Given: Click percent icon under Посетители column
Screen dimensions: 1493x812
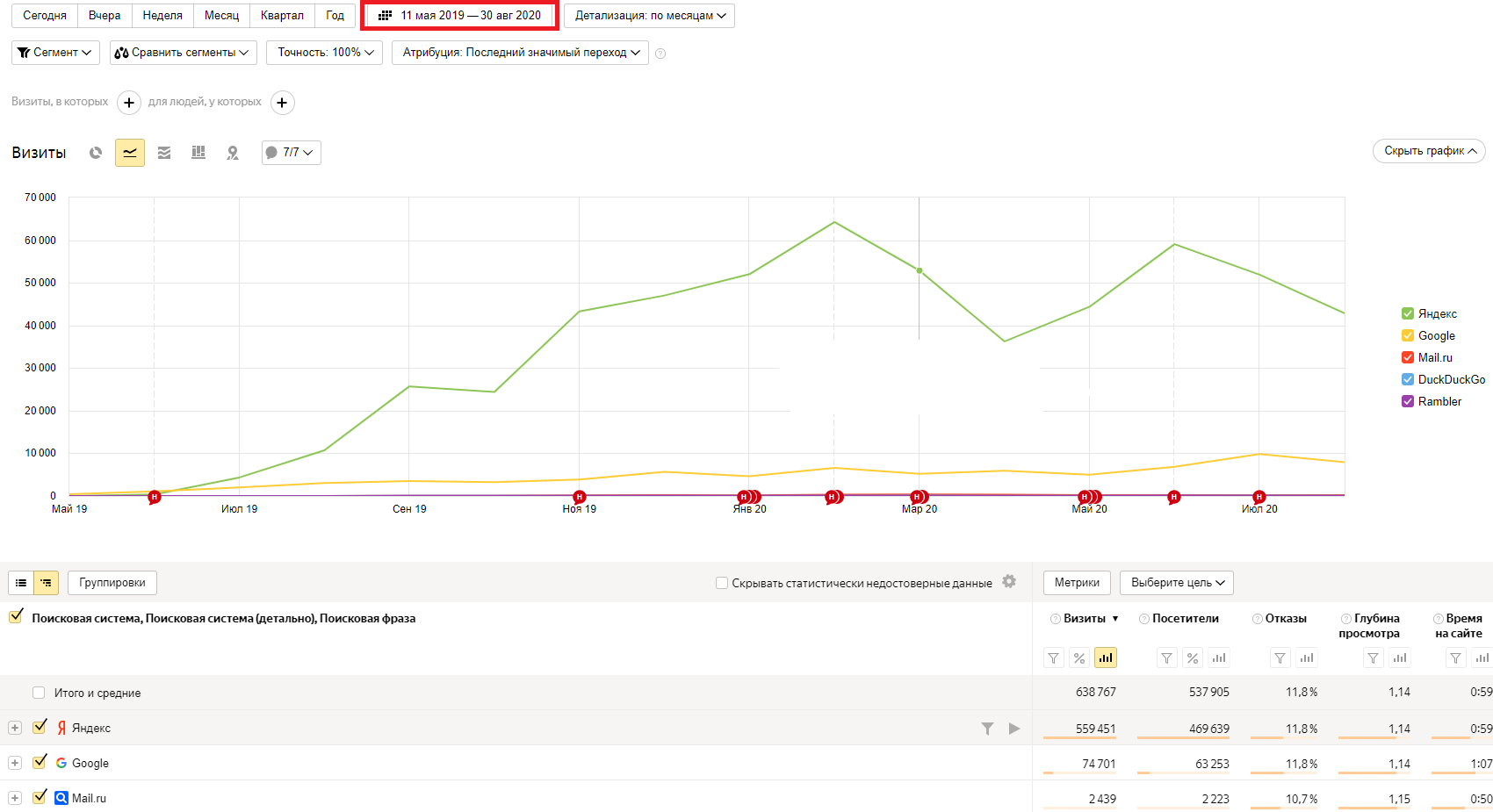Looking at the screenshot, I should pyautogui.click(x=1192, y=658).
